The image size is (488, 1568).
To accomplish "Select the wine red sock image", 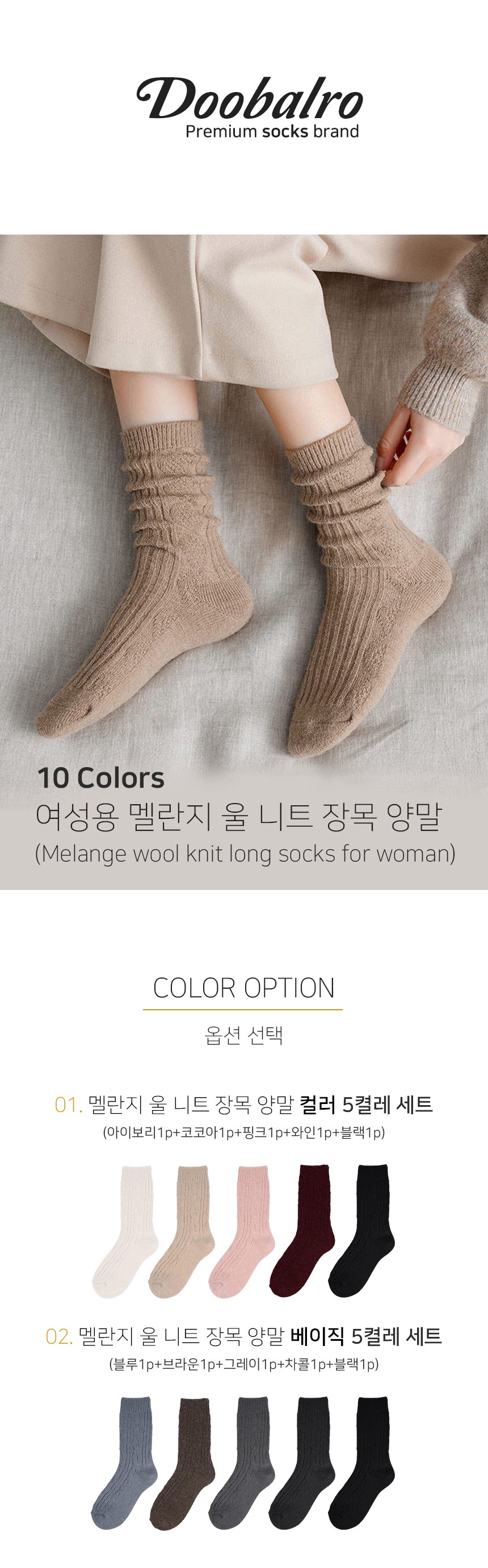I will click(302, 1230).
